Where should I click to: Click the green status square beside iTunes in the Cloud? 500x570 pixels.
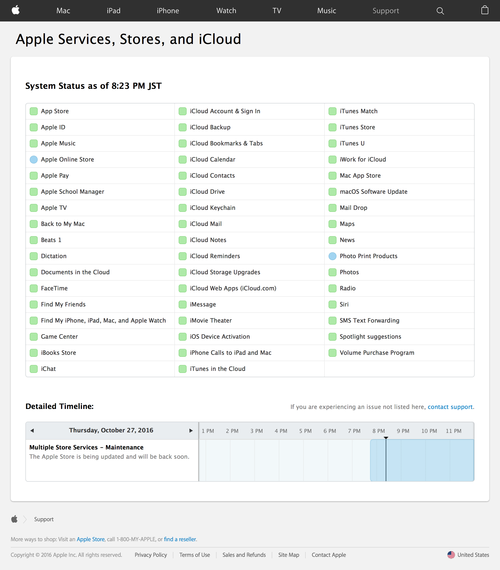[183, 369]
